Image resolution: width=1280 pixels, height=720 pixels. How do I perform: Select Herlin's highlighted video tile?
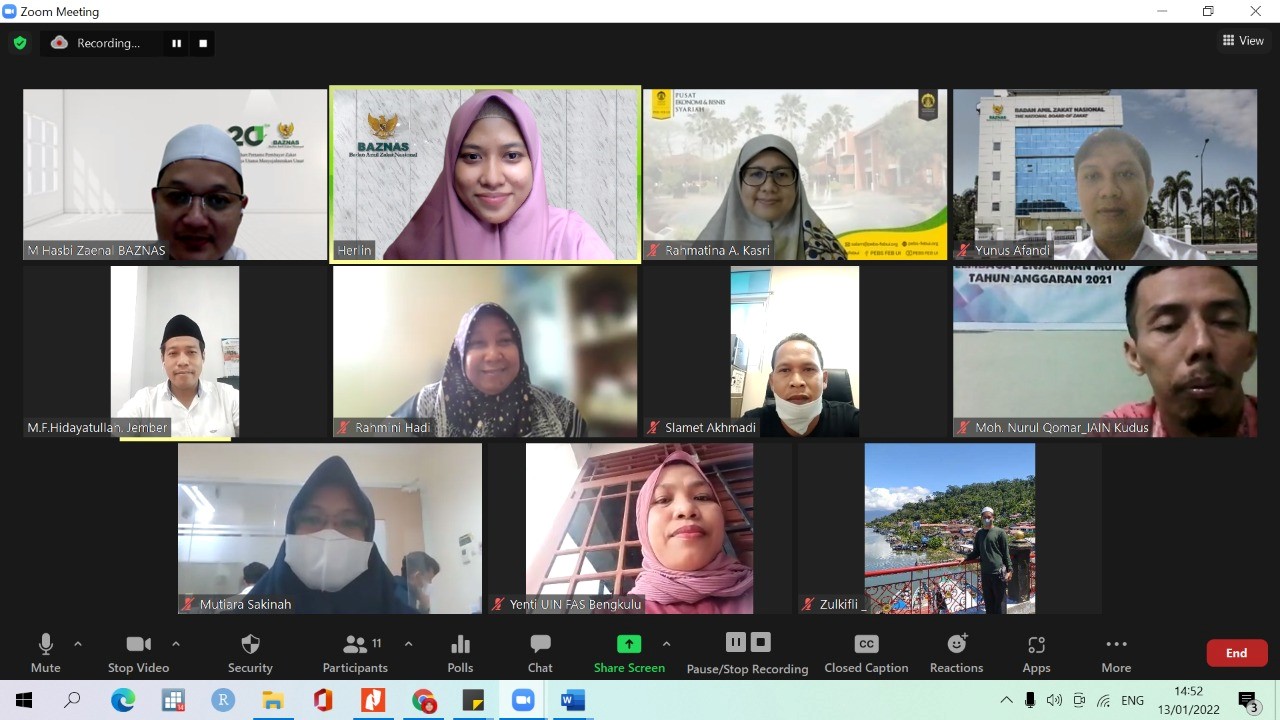click(x=485, y=175)
